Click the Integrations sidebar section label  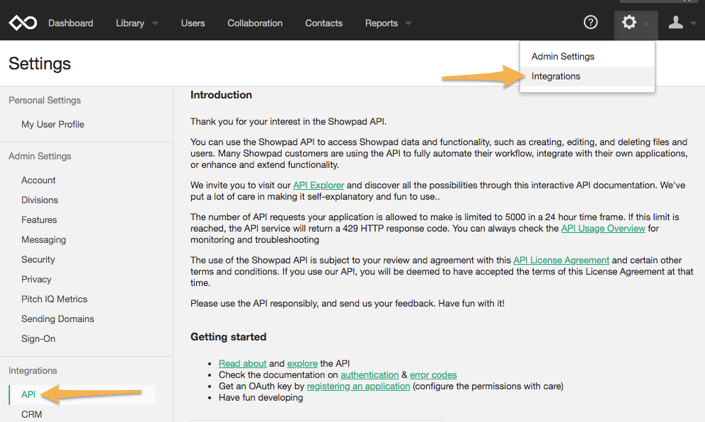point(32,370)
